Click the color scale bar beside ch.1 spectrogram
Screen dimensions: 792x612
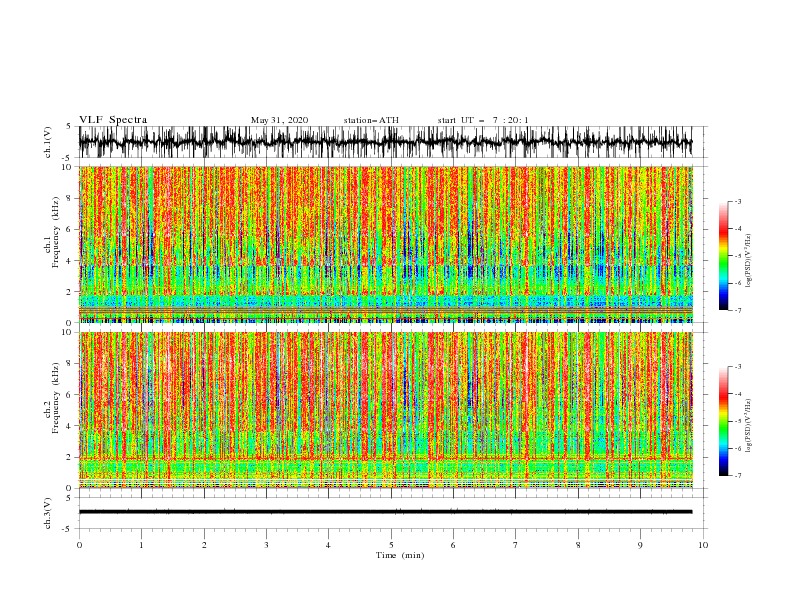[x=723, y=256]
